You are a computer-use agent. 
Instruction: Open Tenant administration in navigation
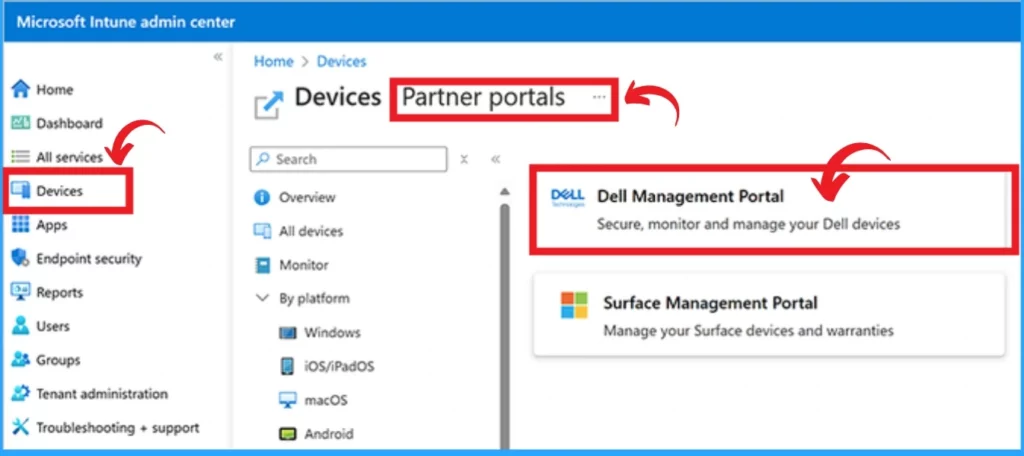click(102, 394)
